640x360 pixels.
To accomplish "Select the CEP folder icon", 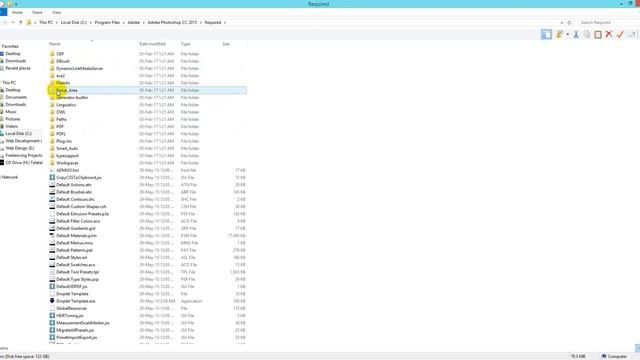I will point(52,54).
